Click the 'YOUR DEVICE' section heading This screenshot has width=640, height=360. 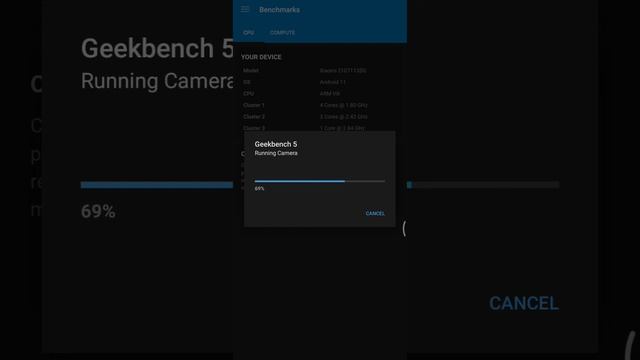(261, 57)
